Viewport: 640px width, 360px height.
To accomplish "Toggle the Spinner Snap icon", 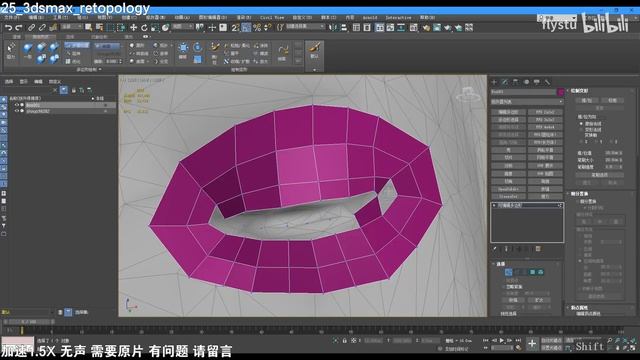I will coord(268,27).
